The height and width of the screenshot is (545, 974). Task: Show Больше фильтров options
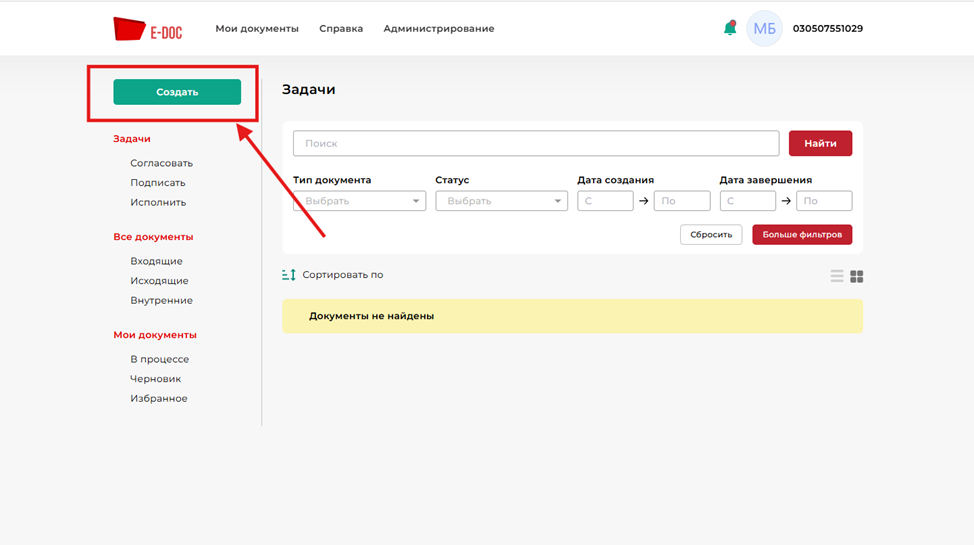tap(802, 235)
